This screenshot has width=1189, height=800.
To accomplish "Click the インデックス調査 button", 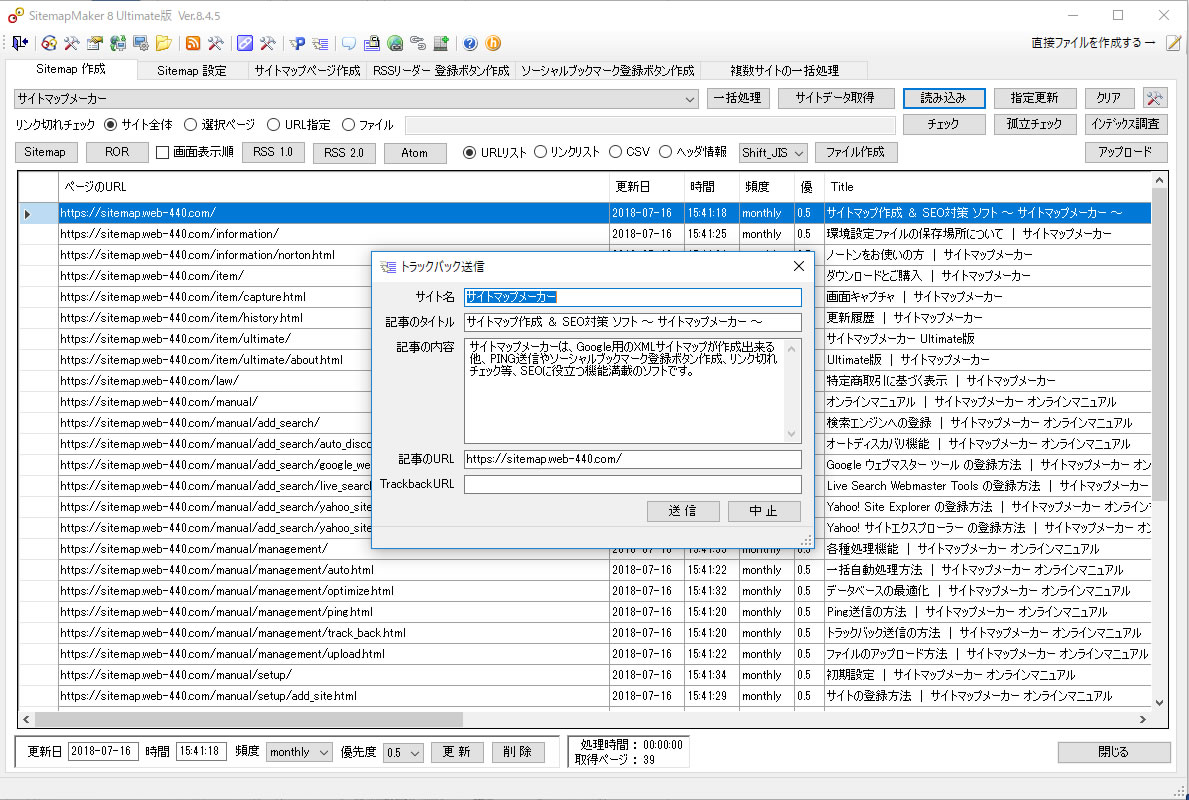I will [1125, 124].
